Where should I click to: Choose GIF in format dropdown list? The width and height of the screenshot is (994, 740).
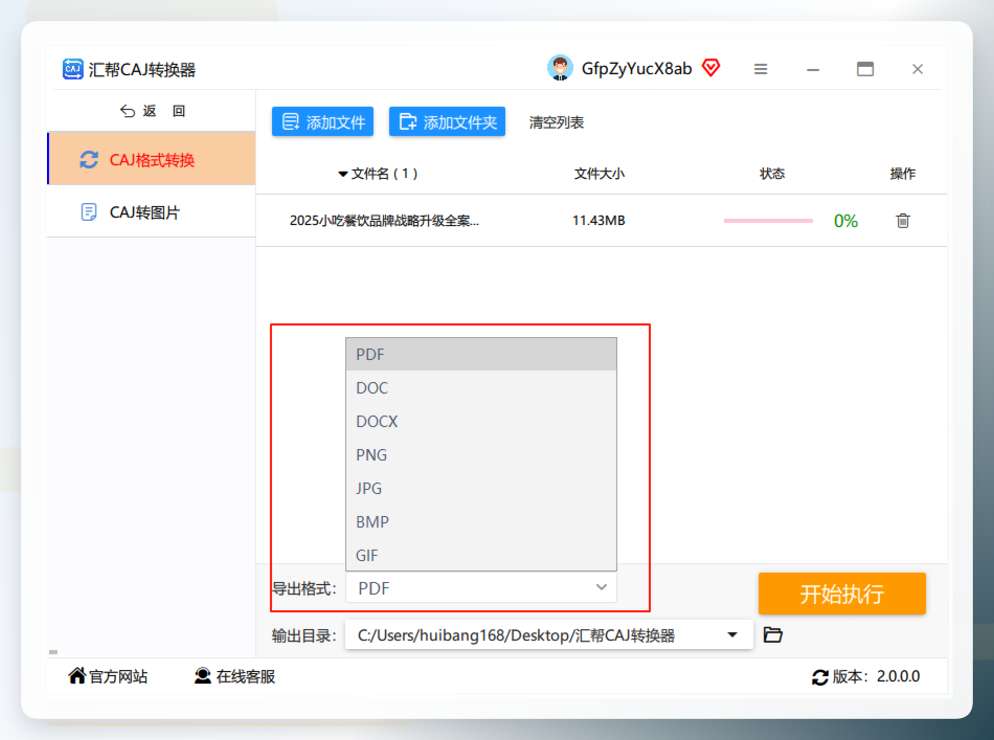(481, 555)
